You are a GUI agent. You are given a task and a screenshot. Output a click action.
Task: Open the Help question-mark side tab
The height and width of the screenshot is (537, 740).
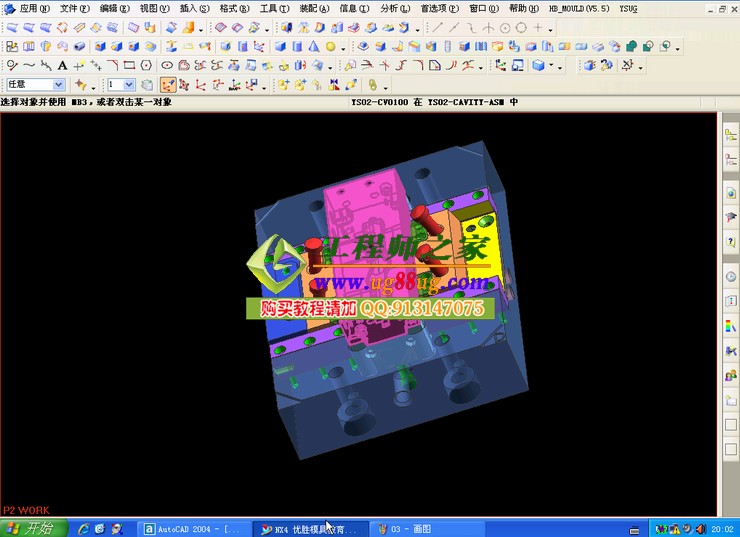[x=731, y=242]
